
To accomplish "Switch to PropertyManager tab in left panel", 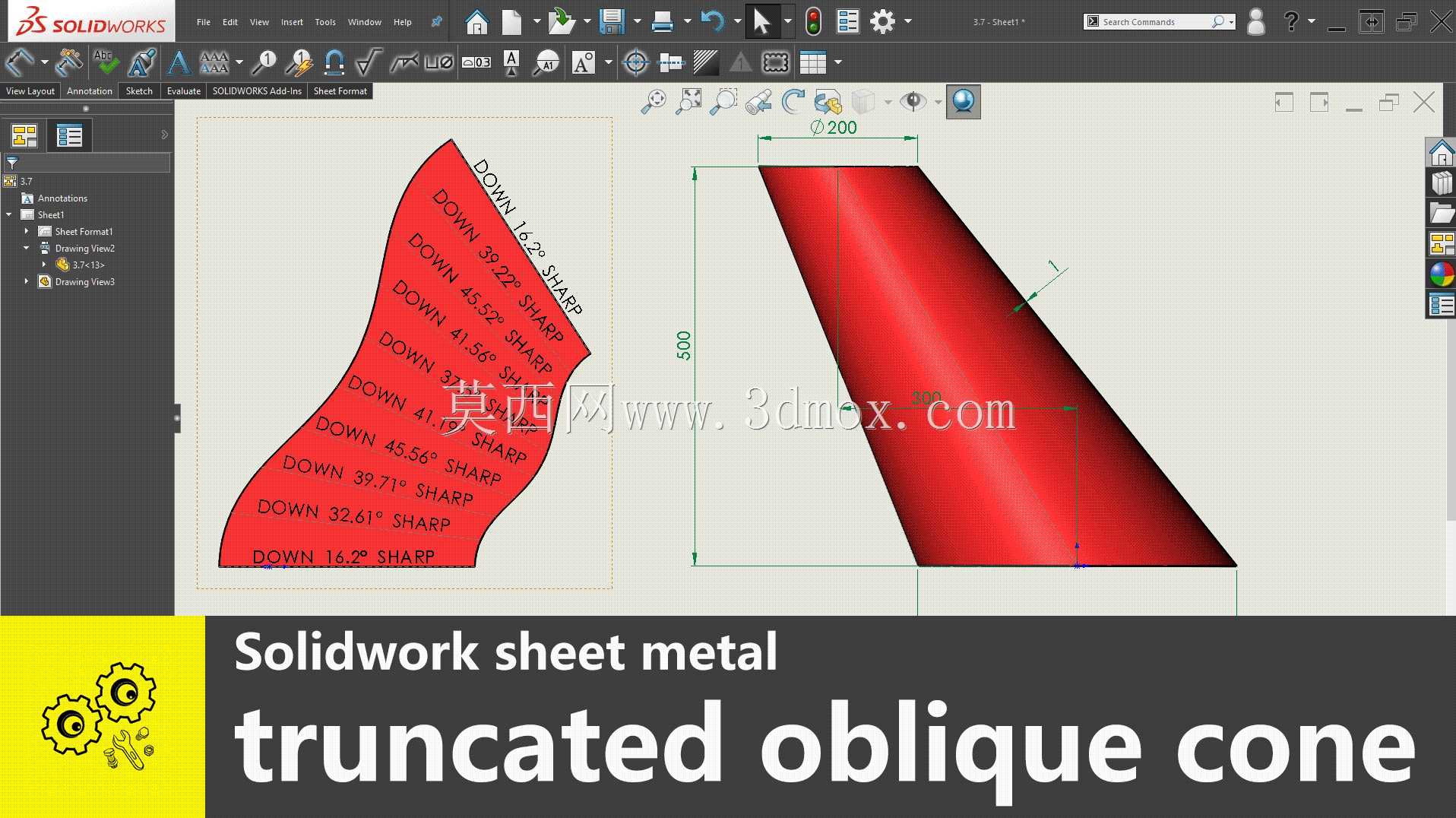I will coord(69,136).
